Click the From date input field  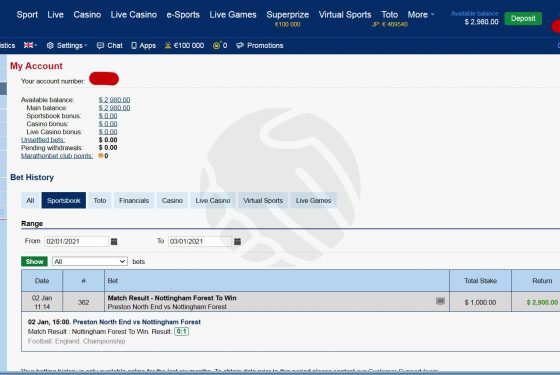click(76, 241)
